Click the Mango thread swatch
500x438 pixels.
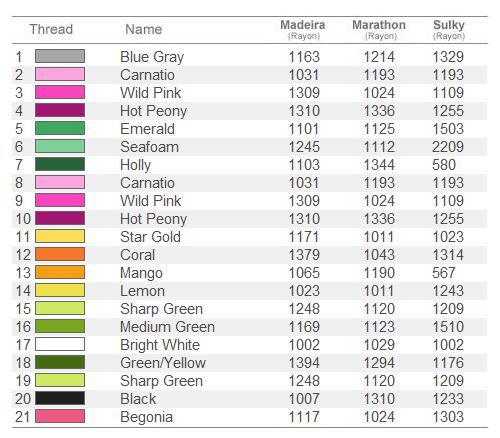tap(60, 272)
